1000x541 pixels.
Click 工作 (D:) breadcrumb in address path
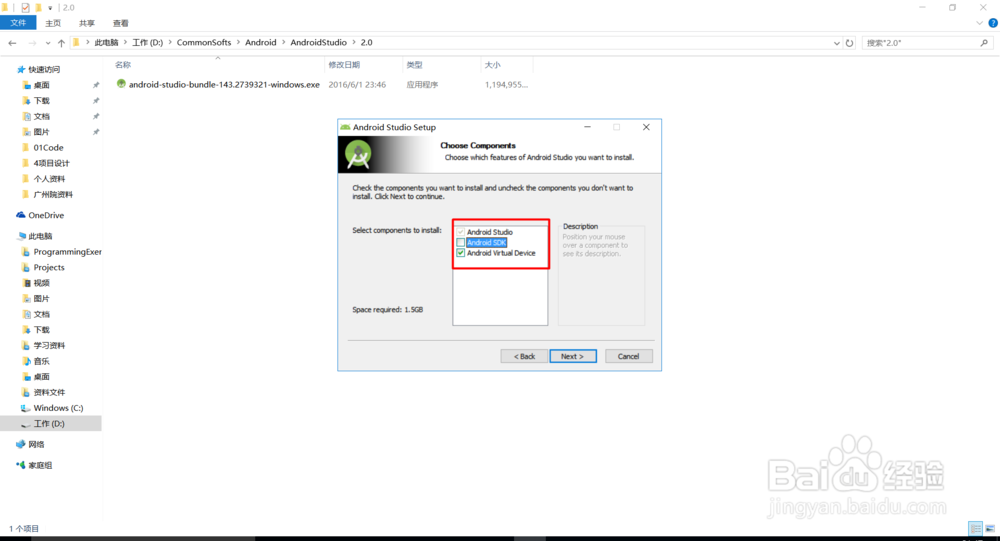(x=147, y=42)
